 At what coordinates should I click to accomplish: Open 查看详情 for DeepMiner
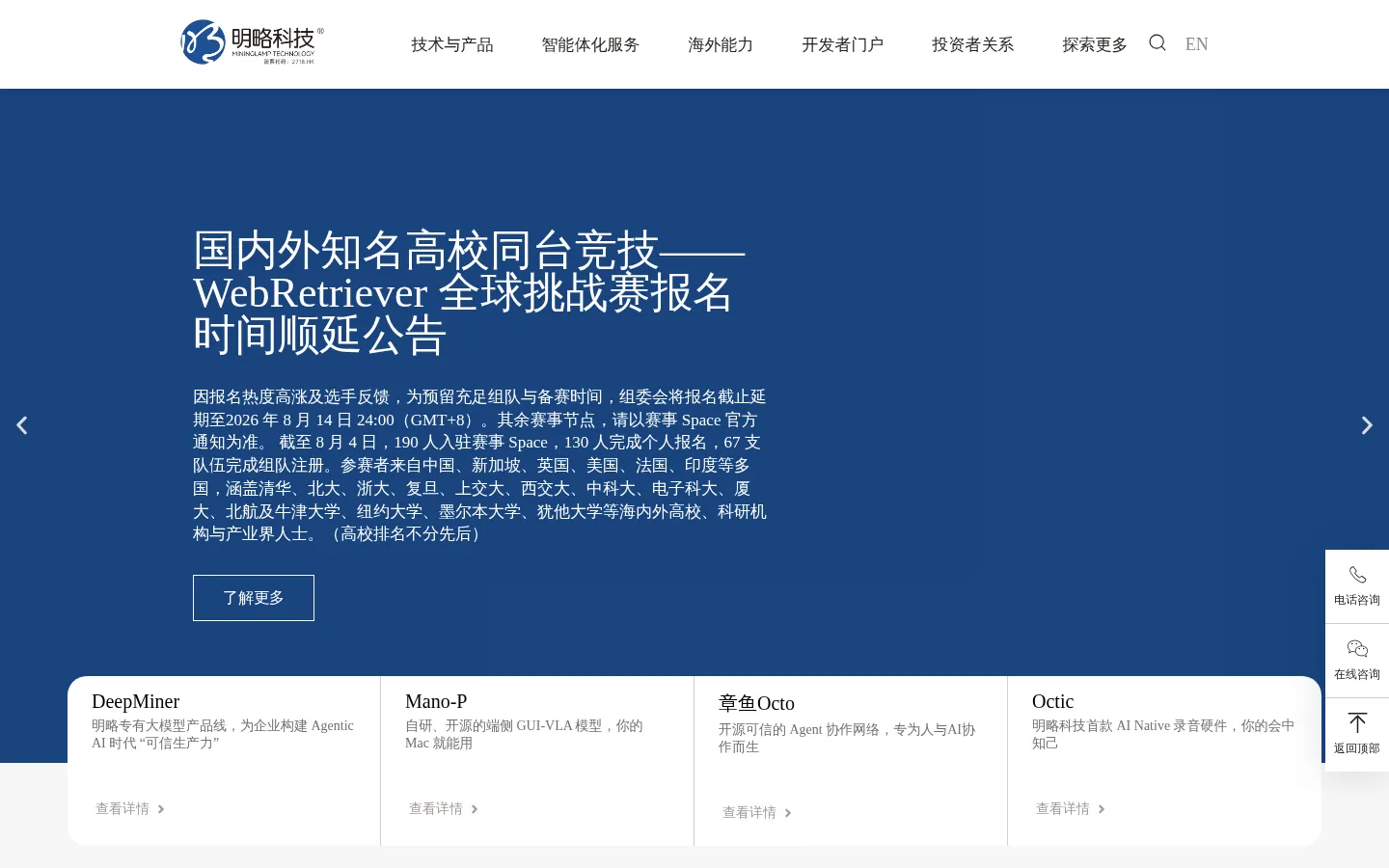click(x=123, y=809)
